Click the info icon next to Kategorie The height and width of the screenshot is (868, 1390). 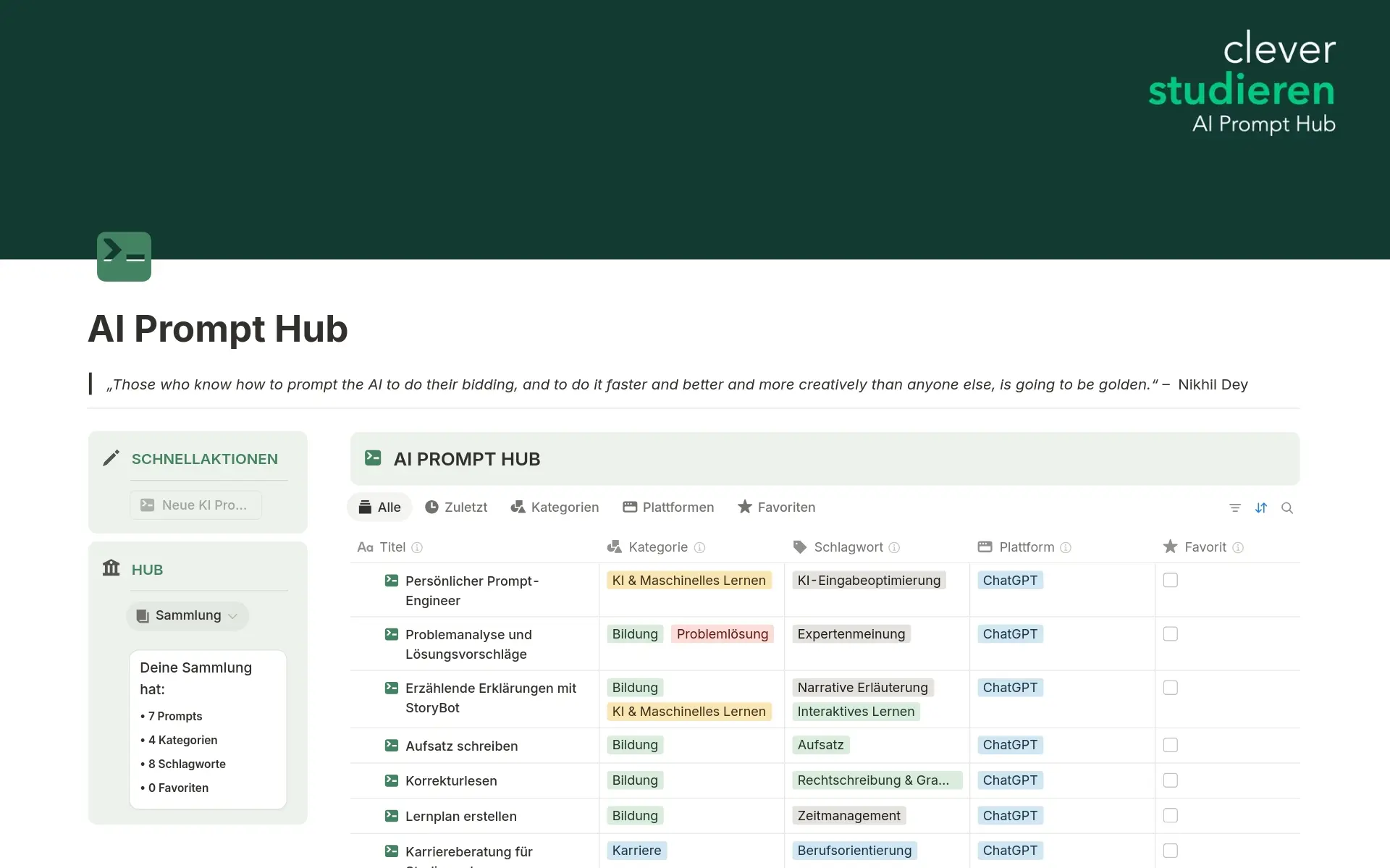point(699,548)
